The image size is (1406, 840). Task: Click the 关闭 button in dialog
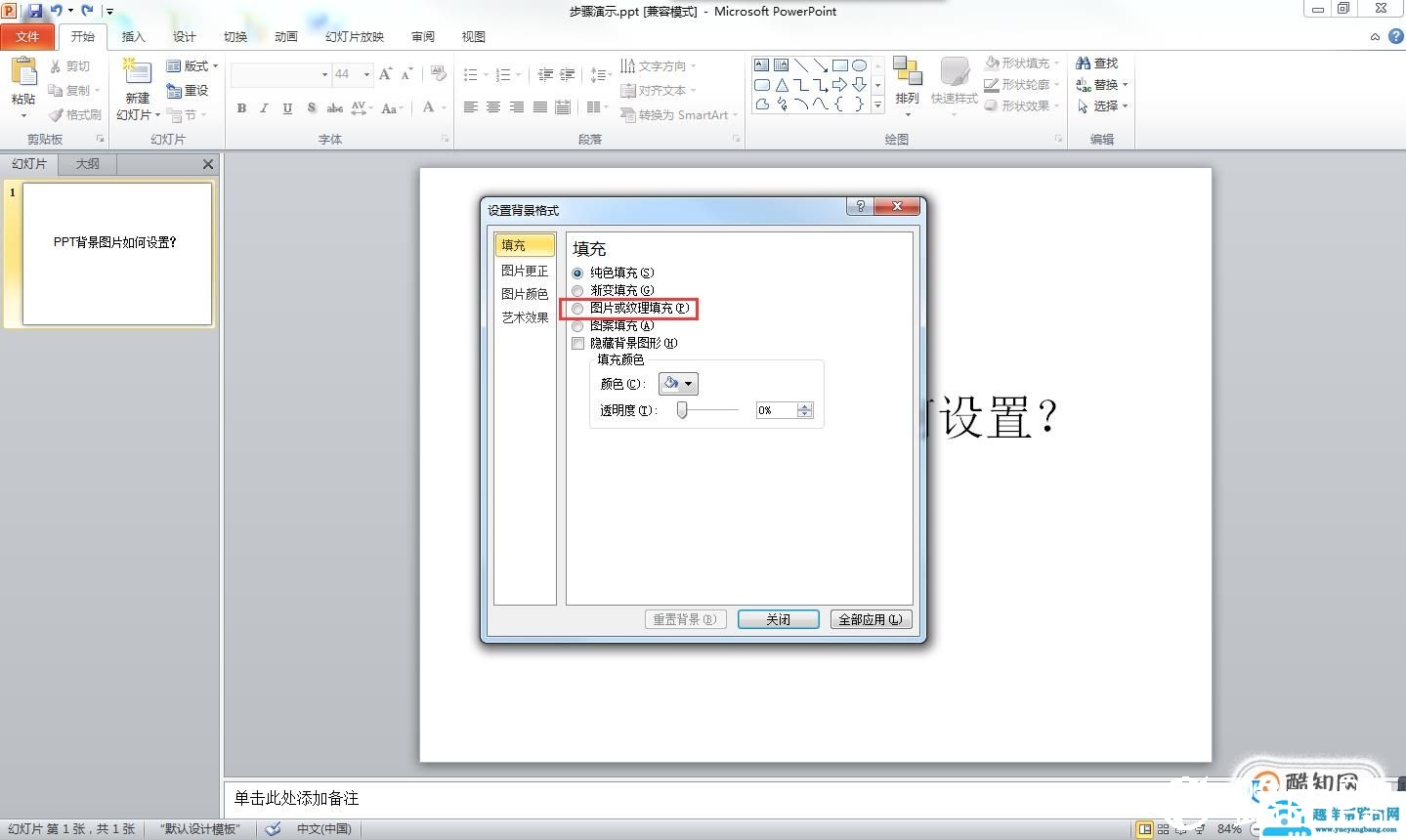pyautogui.click(x=778, y=619)
